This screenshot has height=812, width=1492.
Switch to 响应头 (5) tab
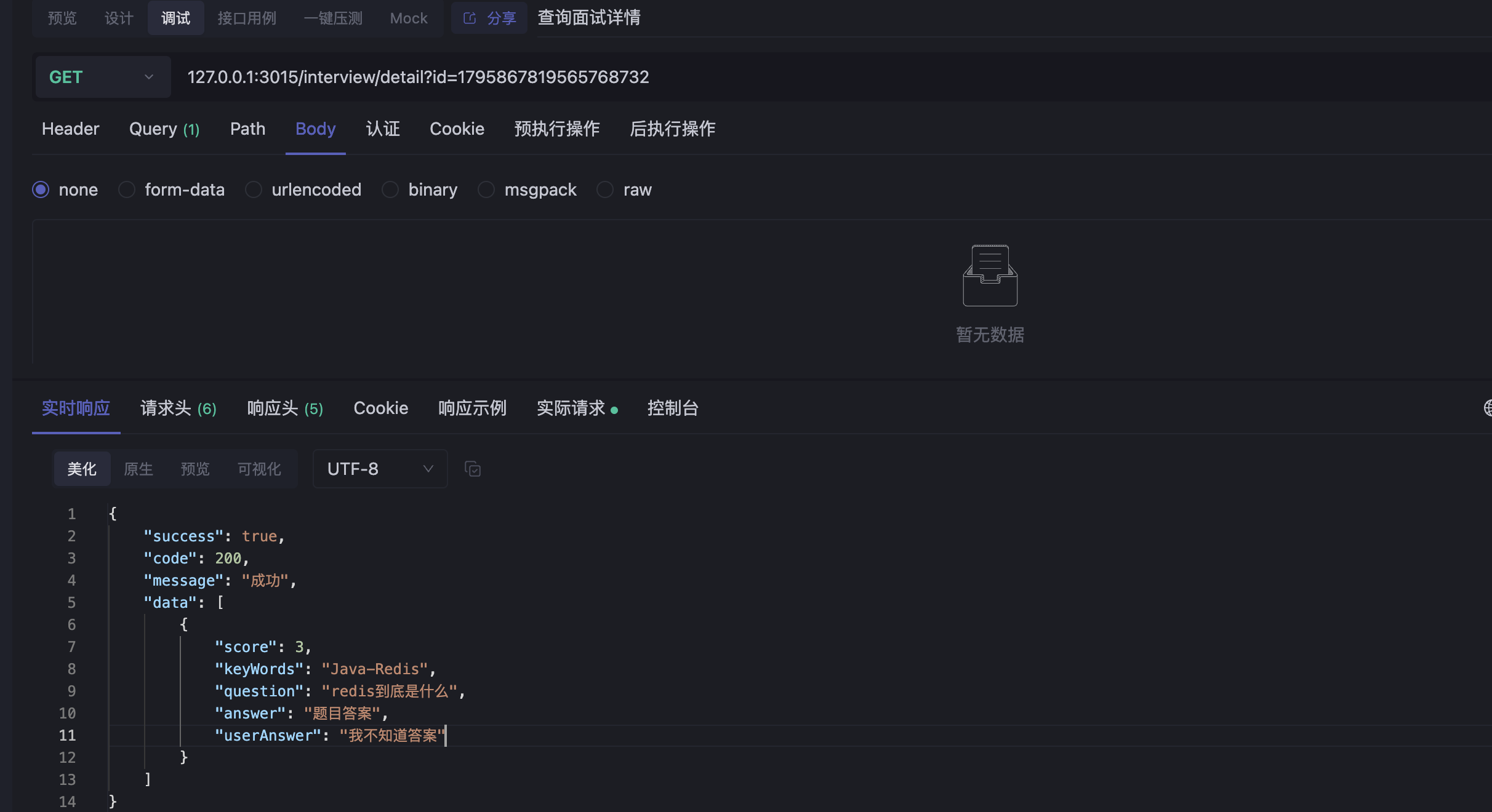coord(286,407)
